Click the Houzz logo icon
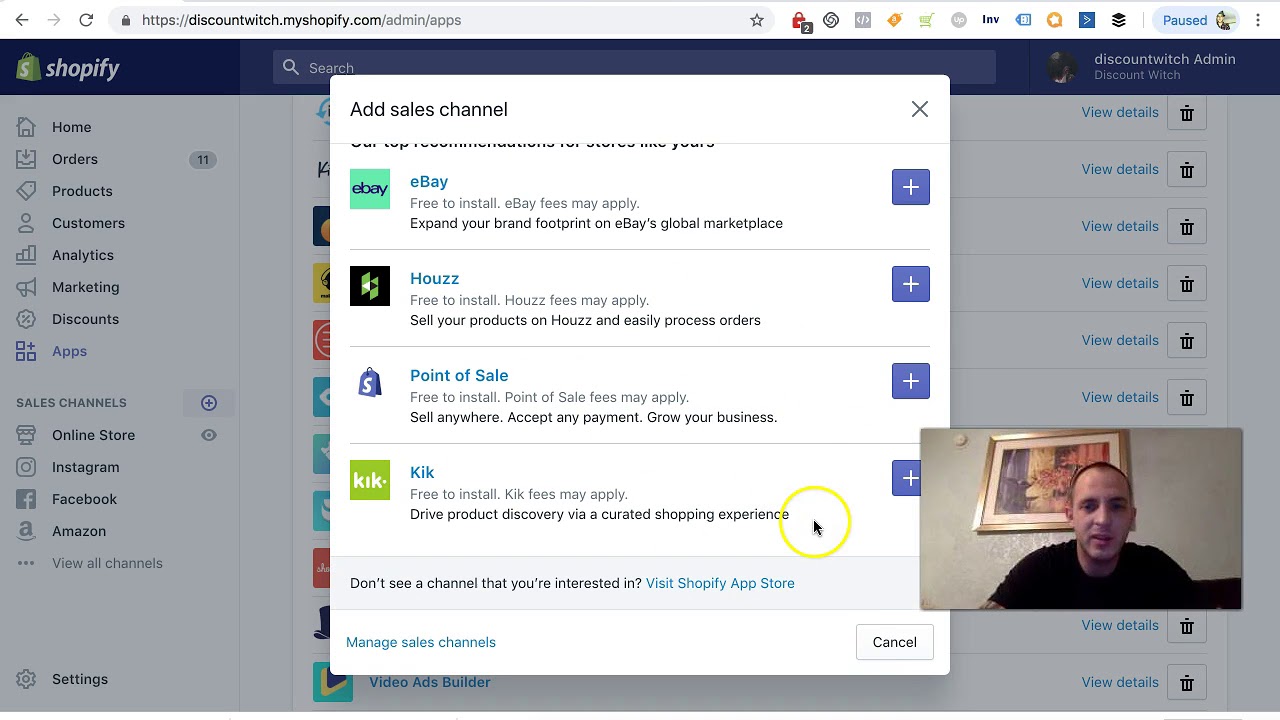Image resolution: width=1280 pixels, height=720 pixels. pyautogui.click(x=370, y=286)
